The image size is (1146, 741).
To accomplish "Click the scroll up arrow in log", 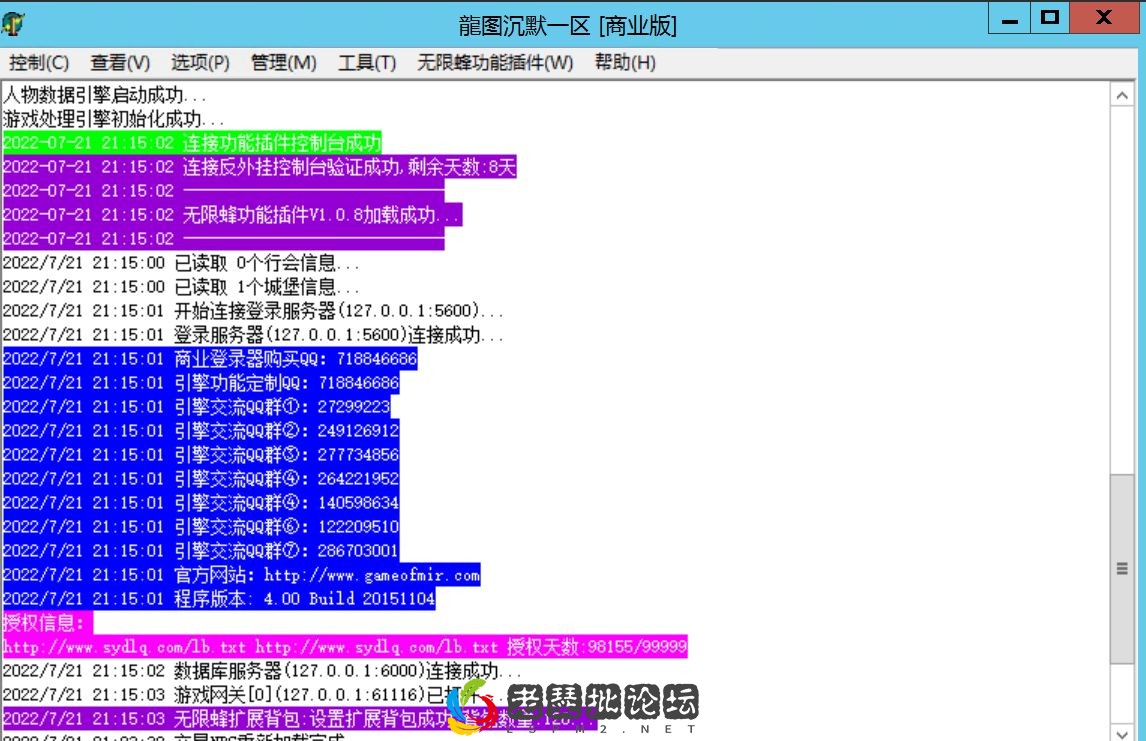I will pos(1122,95).
